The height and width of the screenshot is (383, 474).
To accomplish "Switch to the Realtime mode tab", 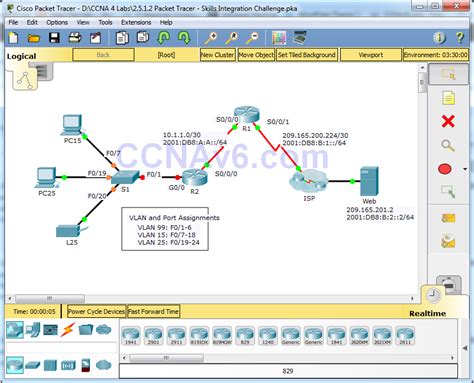I will pyautogui.click(x=428, y=313).
